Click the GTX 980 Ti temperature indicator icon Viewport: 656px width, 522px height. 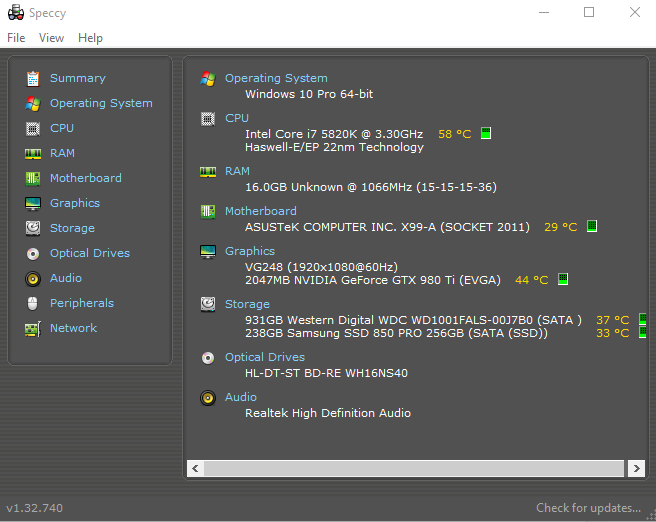coord(563,279)
